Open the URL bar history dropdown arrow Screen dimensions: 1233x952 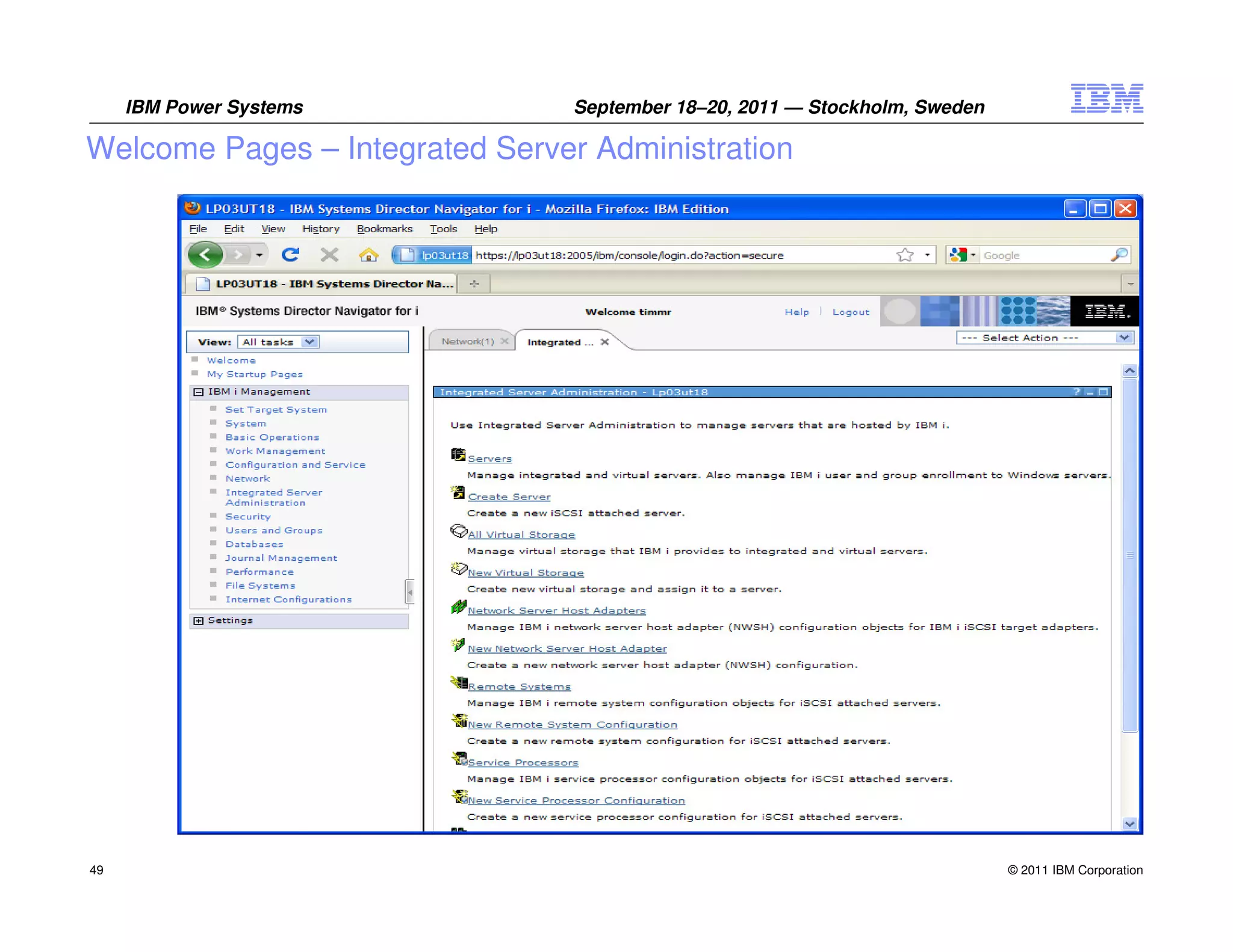tap(927, 255)
